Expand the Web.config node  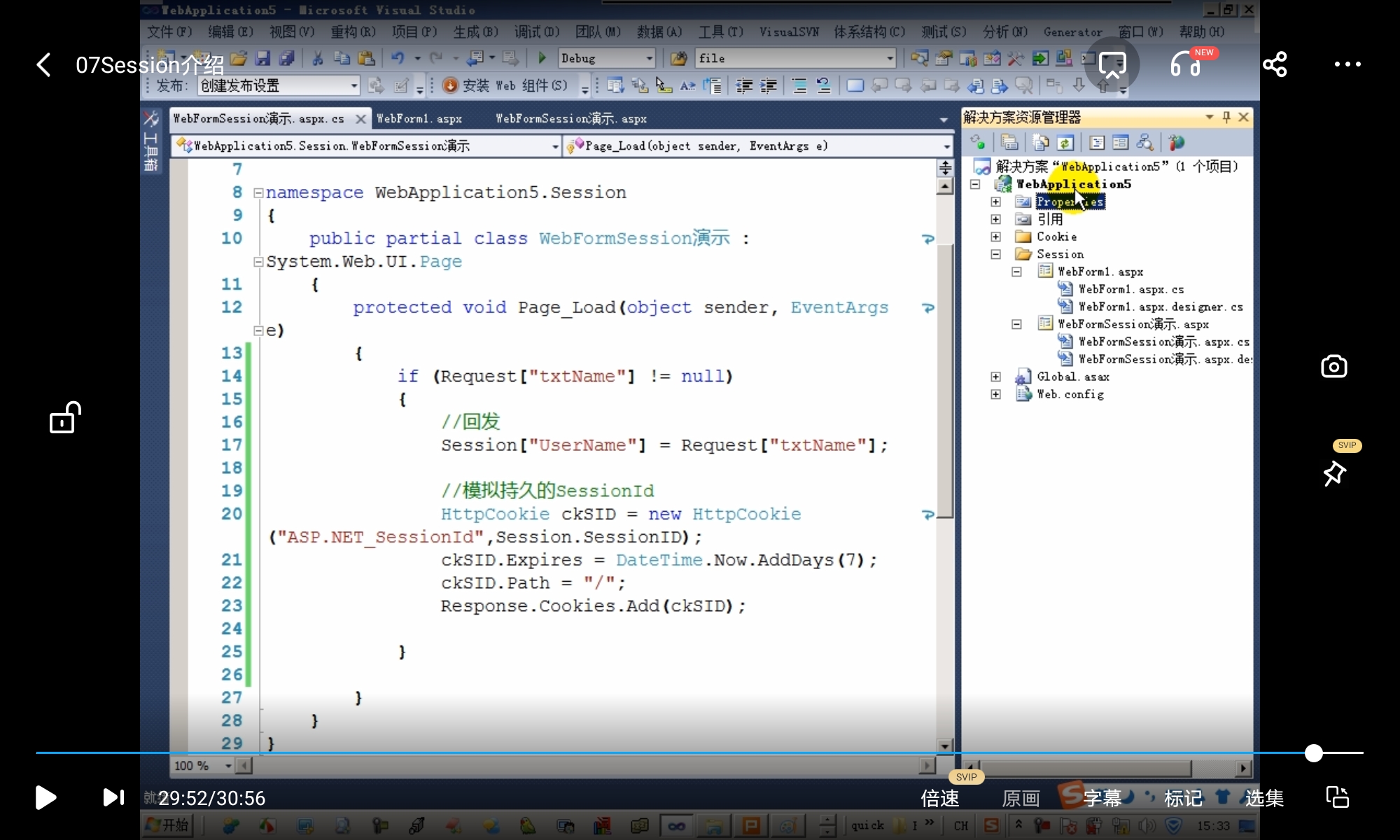995,394
